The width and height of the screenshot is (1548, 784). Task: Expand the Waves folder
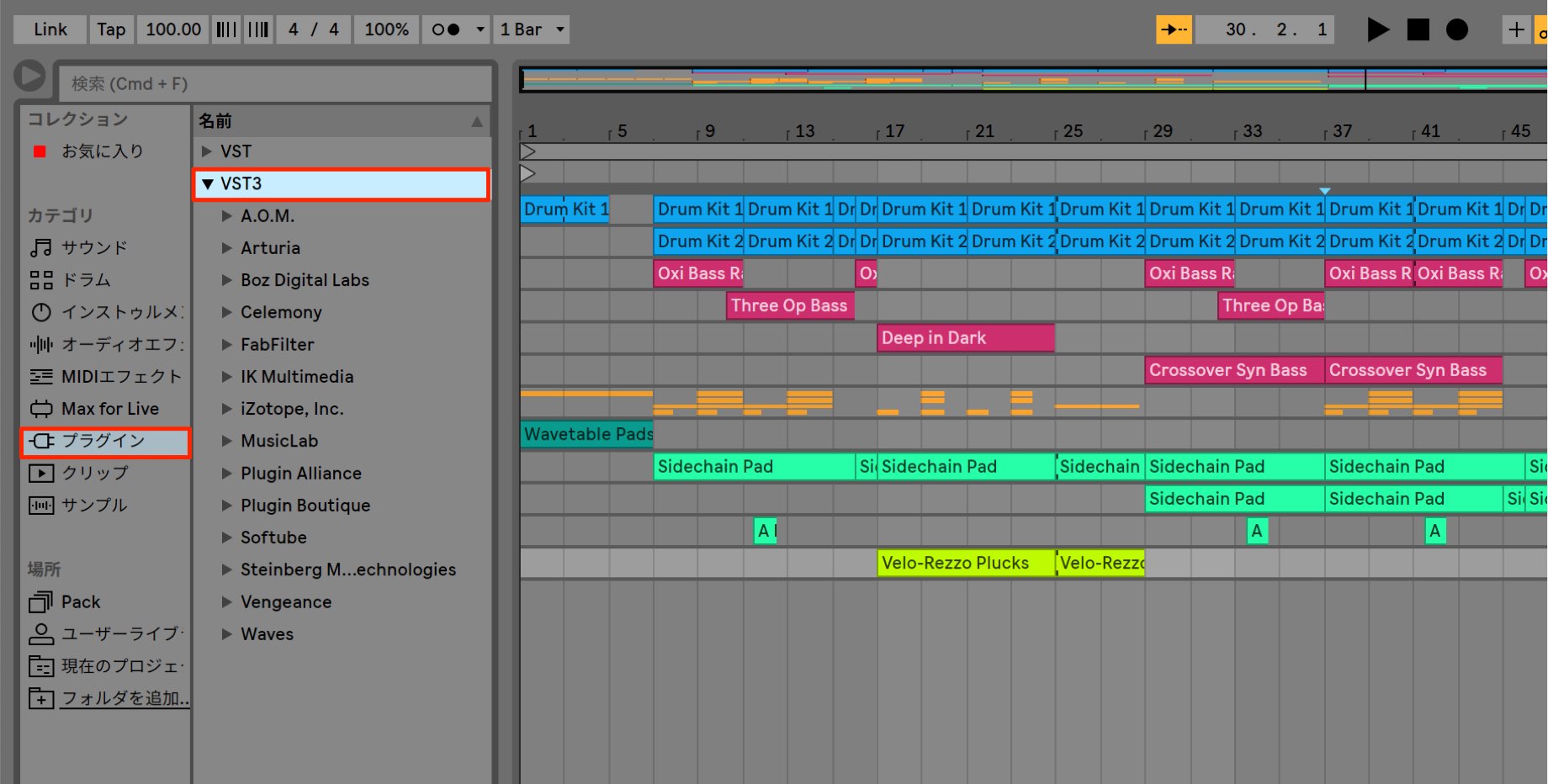pos(226,634)
